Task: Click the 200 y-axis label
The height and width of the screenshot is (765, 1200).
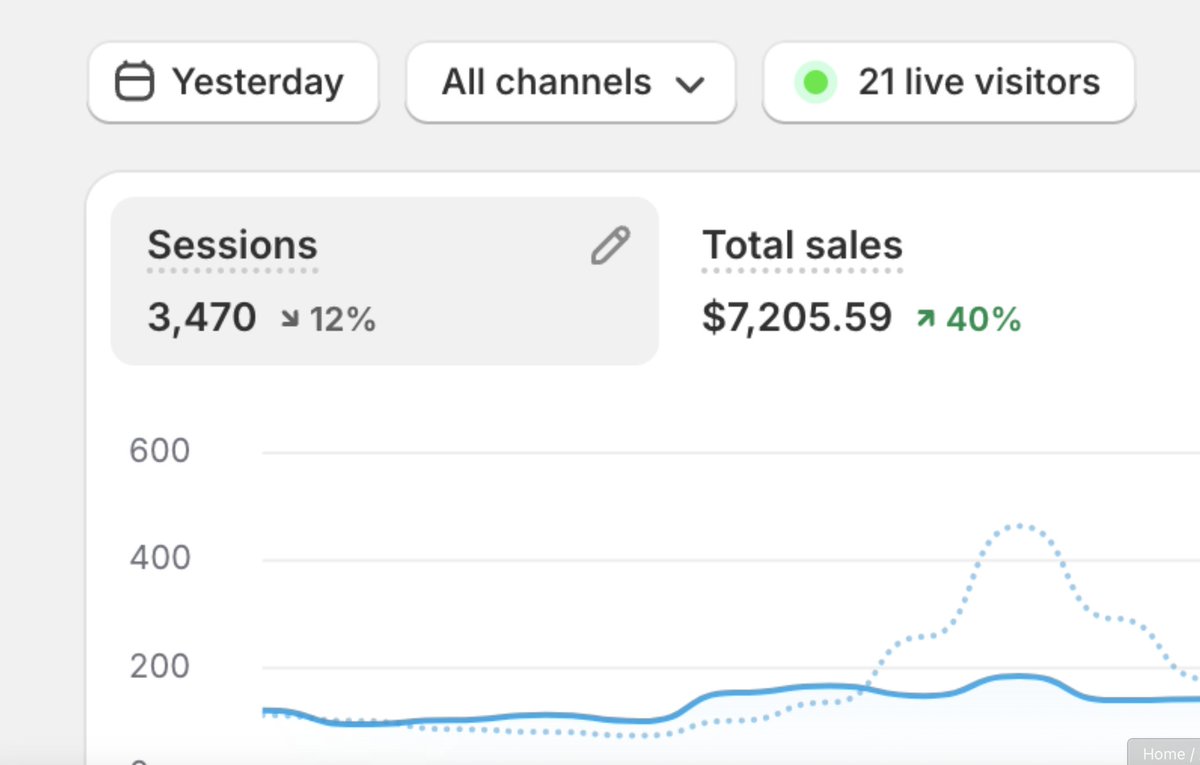Action: click(160, 665)
